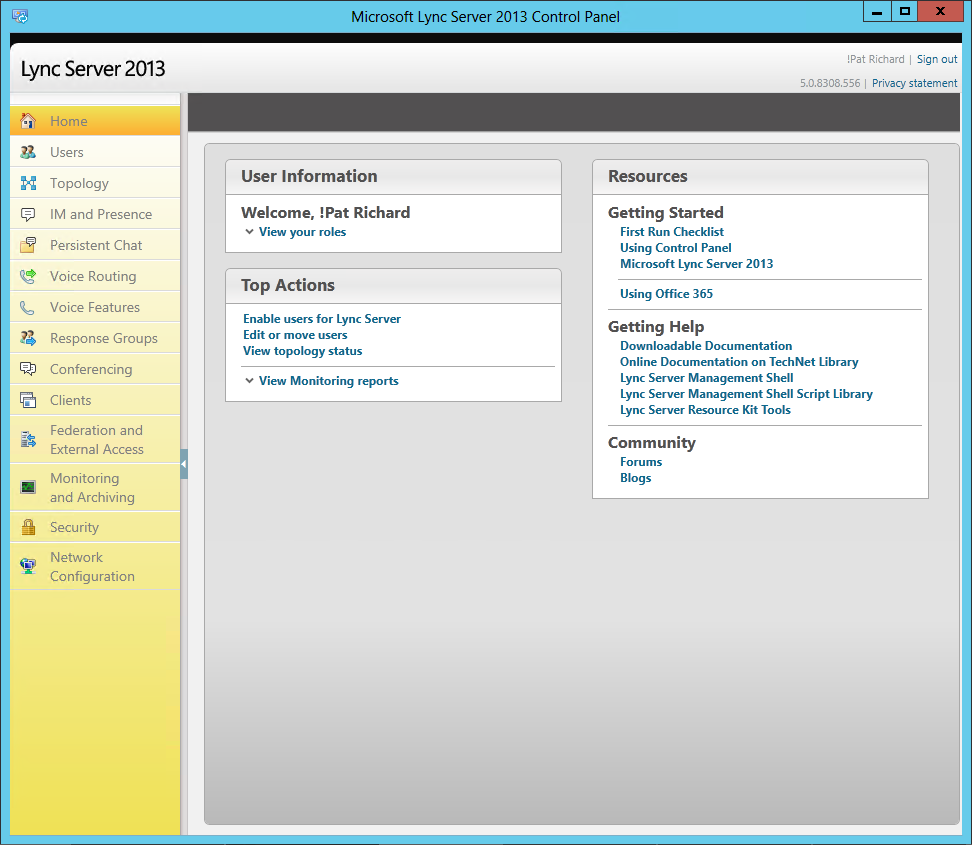Maximize the Control Panel window

point(905,12)
